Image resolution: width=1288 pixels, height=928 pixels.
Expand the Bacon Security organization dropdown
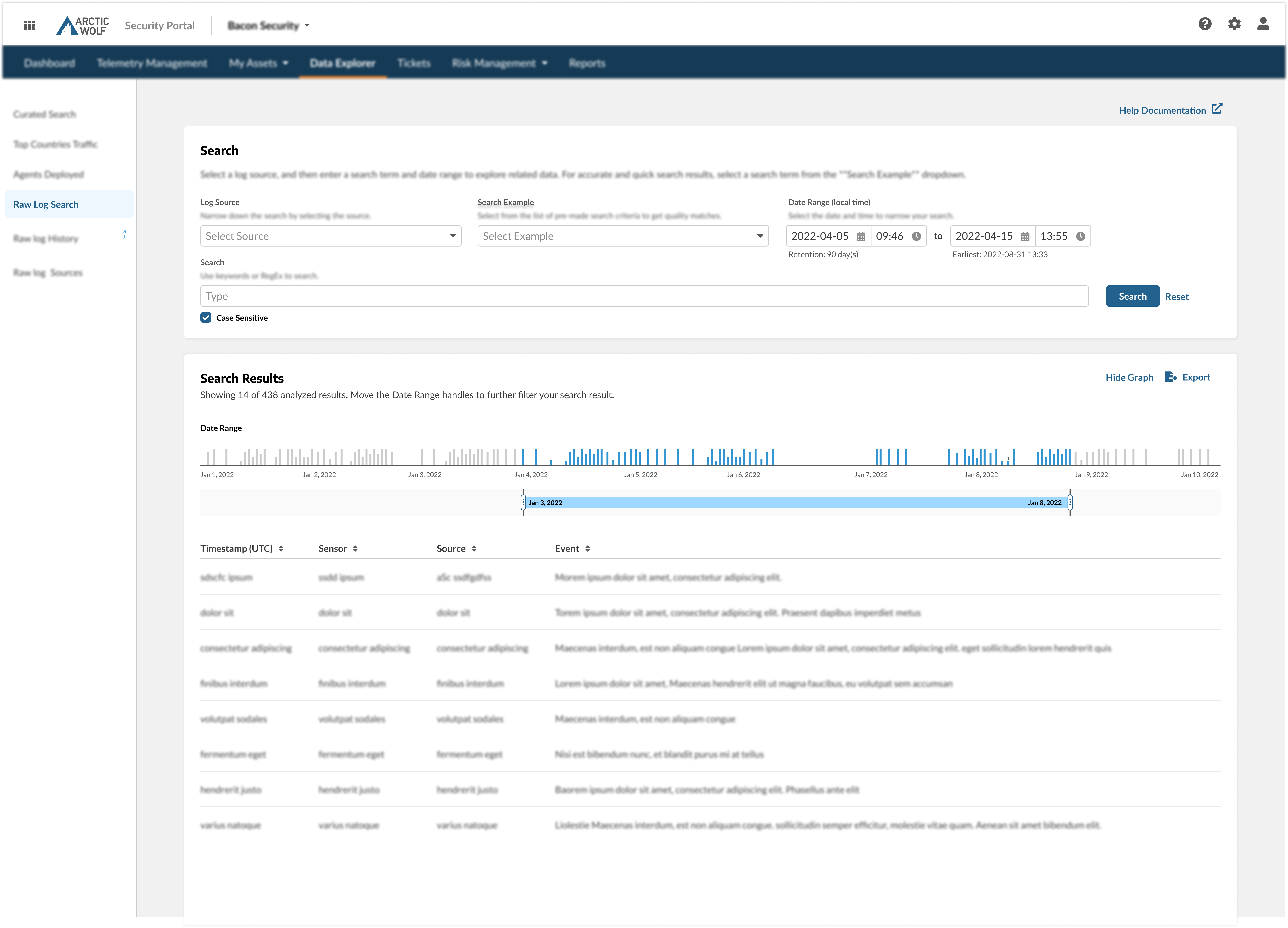pyautogui.click(x=269, y=26)
